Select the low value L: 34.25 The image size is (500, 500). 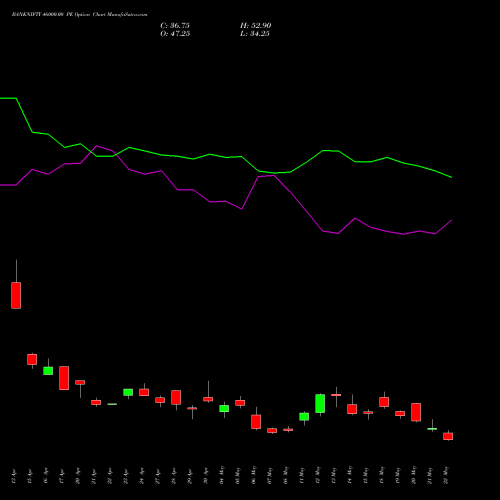[x=255, y=34]
